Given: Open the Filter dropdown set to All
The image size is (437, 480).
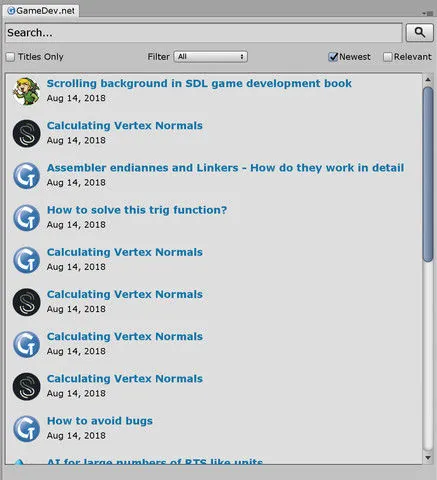Looking at the screenshot, I should click(x=210, y=57).
